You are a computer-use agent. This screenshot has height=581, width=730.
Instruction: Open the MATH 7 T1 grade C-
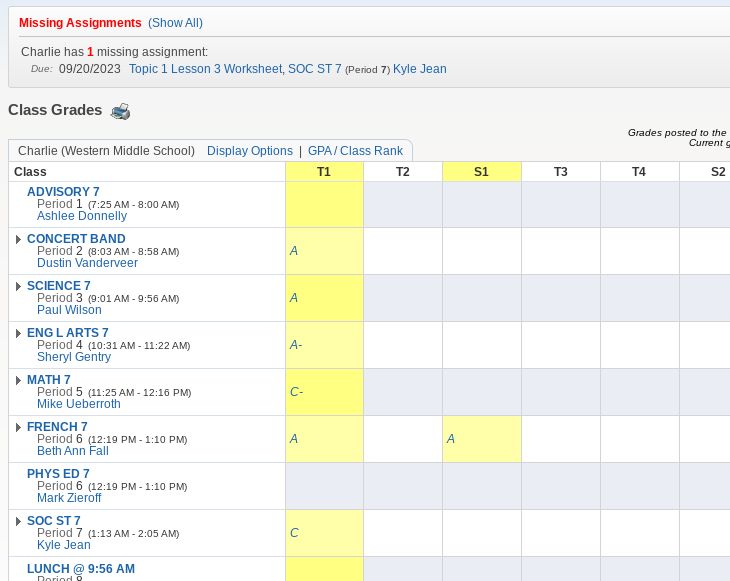coord(296,392)
